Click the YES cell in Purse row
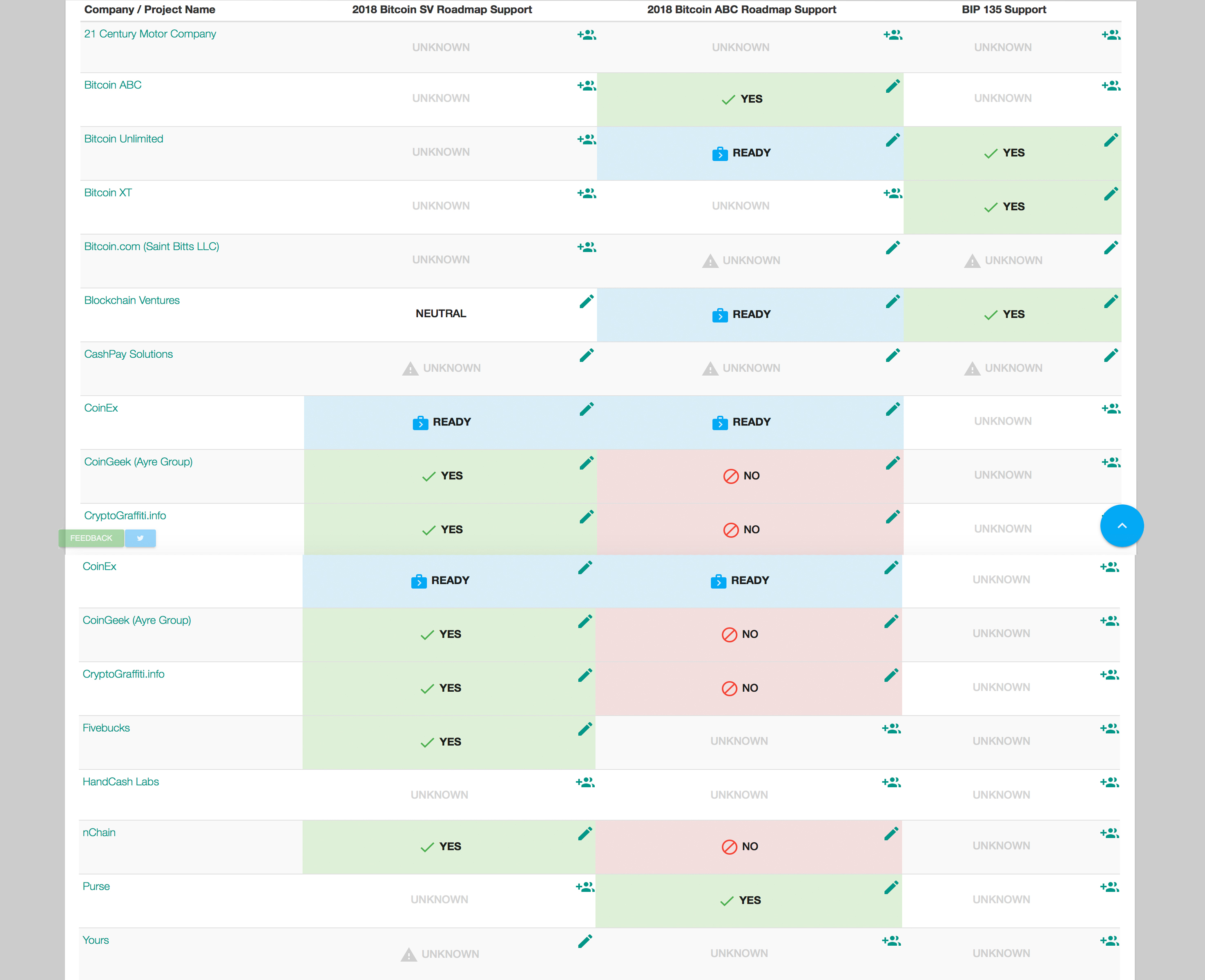1205x980 pixels. 748,900
